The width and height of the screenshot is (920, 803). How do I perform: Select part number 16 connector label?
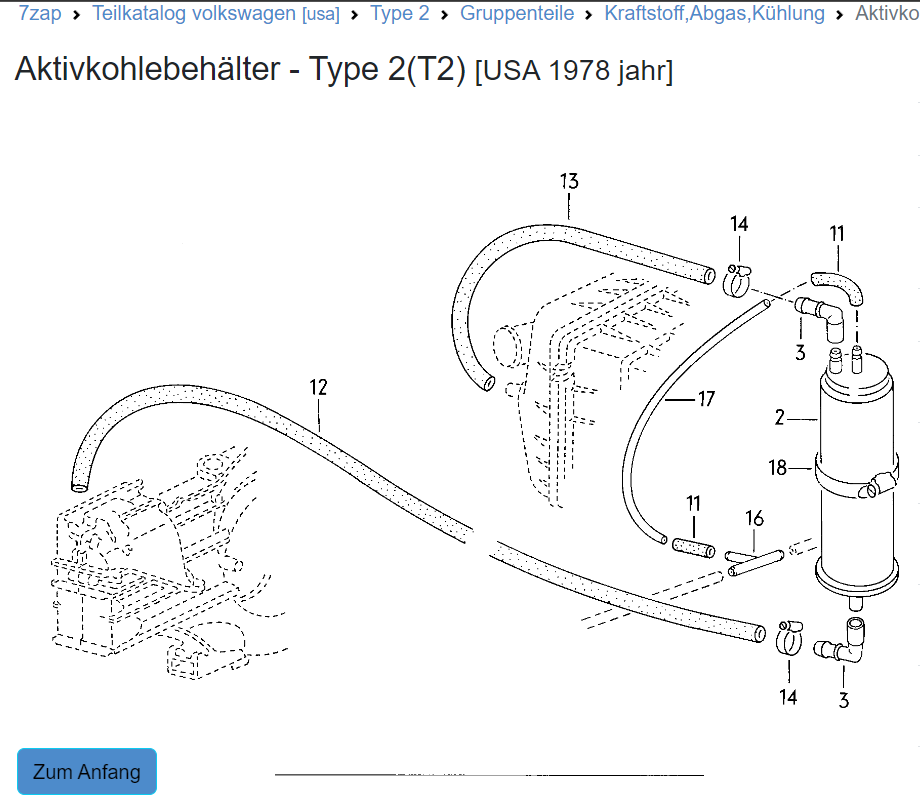pos(755,518)
